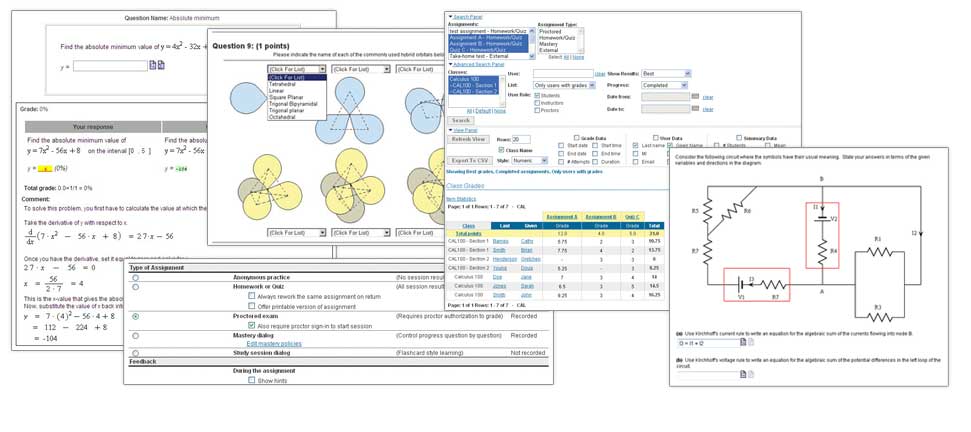Screen dimensions: 971x432
Task: Check the Instructors user role checkbox
Action: 536,103
